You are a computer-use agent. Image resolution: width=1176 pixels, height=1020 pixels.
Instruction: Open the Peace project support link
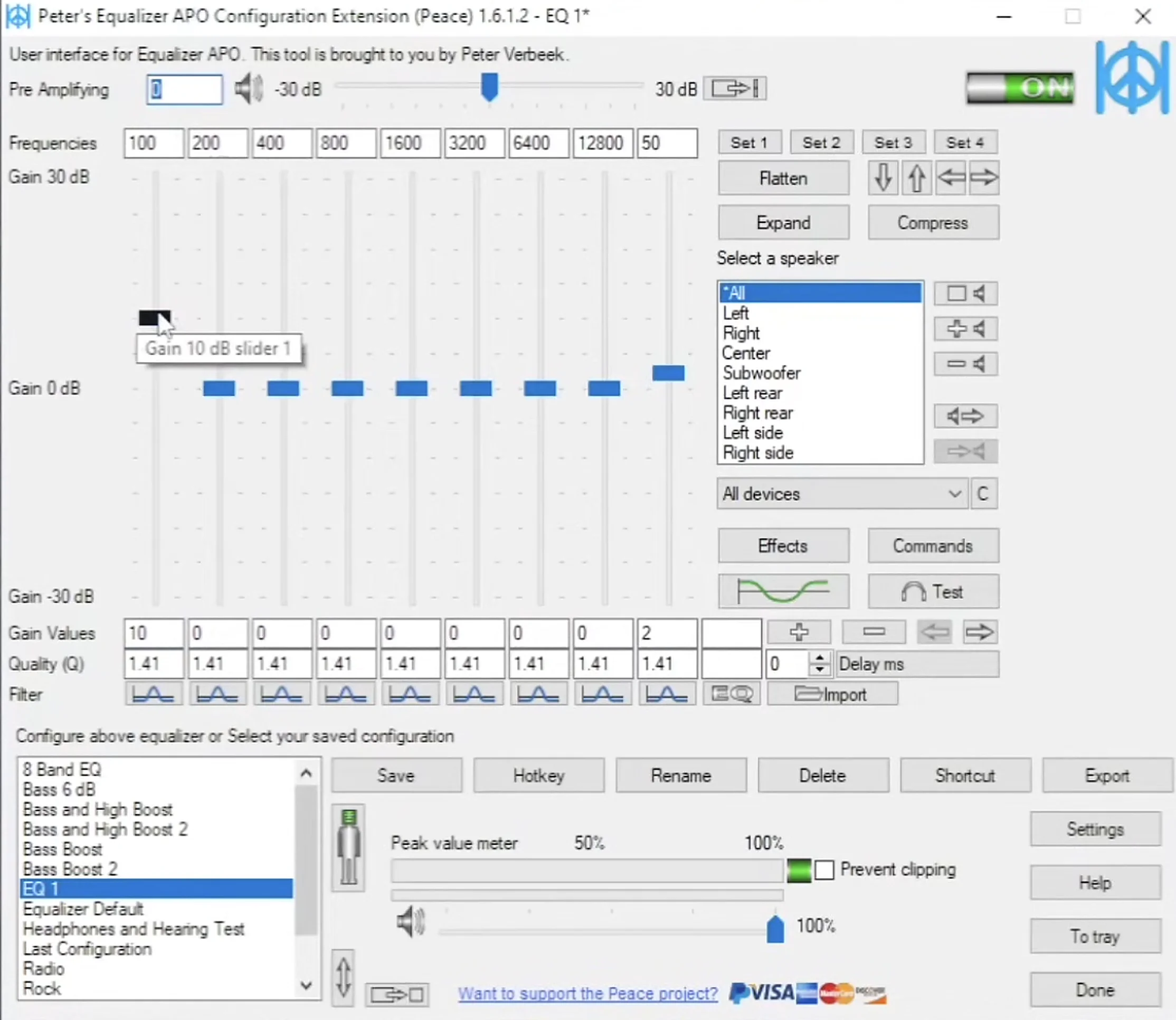[x=587, y=994]
